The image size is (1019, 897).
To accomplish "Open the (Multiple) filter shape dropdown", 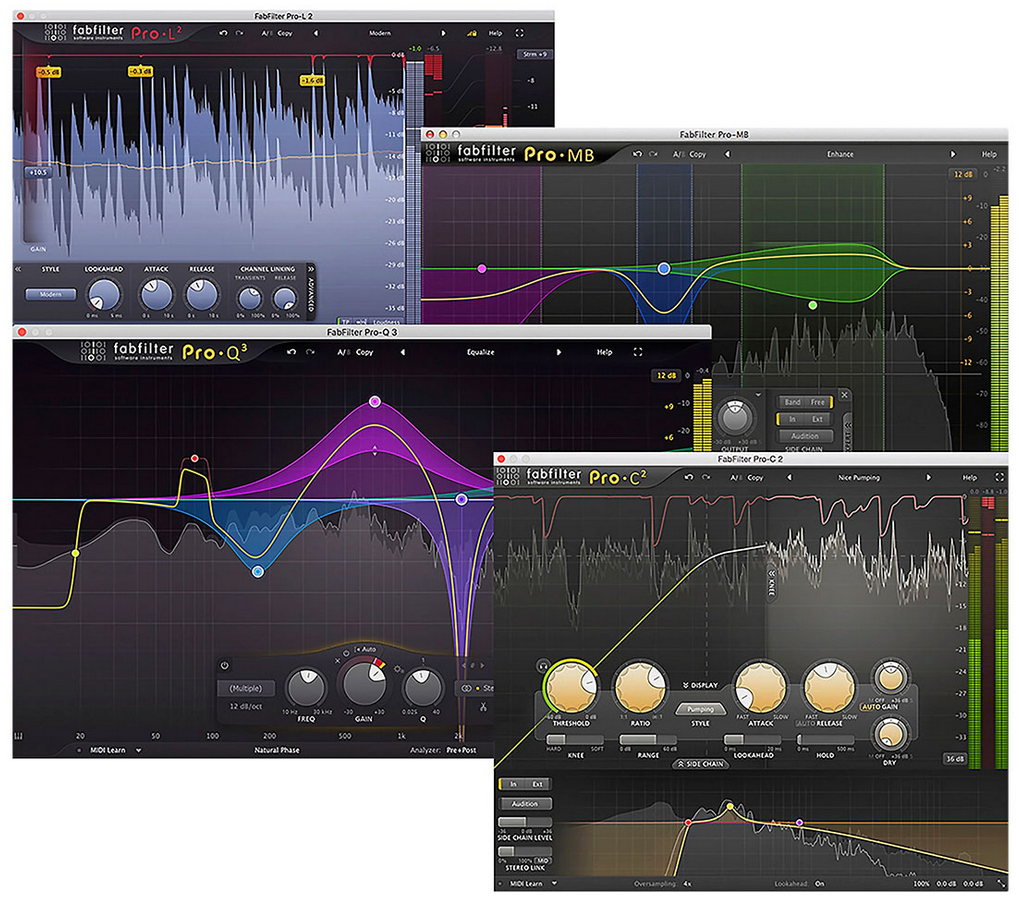I will point(246,688).
